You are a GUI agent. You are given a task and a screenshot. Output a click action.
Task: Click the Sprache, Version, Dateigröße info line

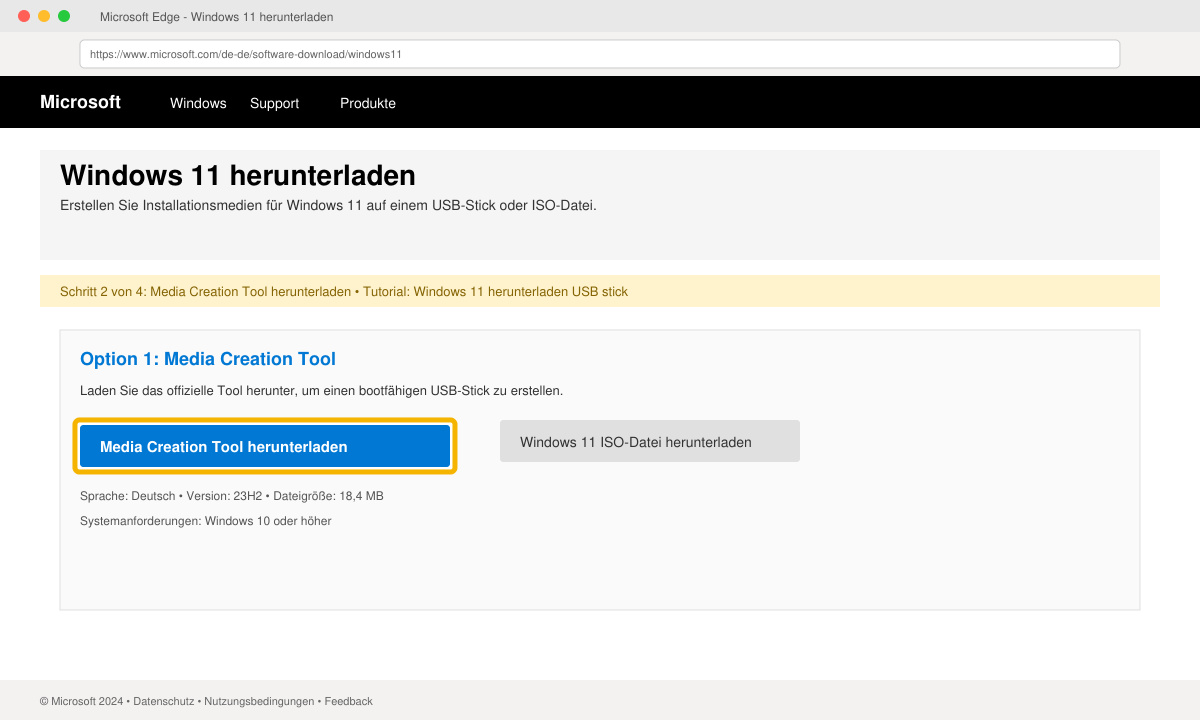(232, 496)
